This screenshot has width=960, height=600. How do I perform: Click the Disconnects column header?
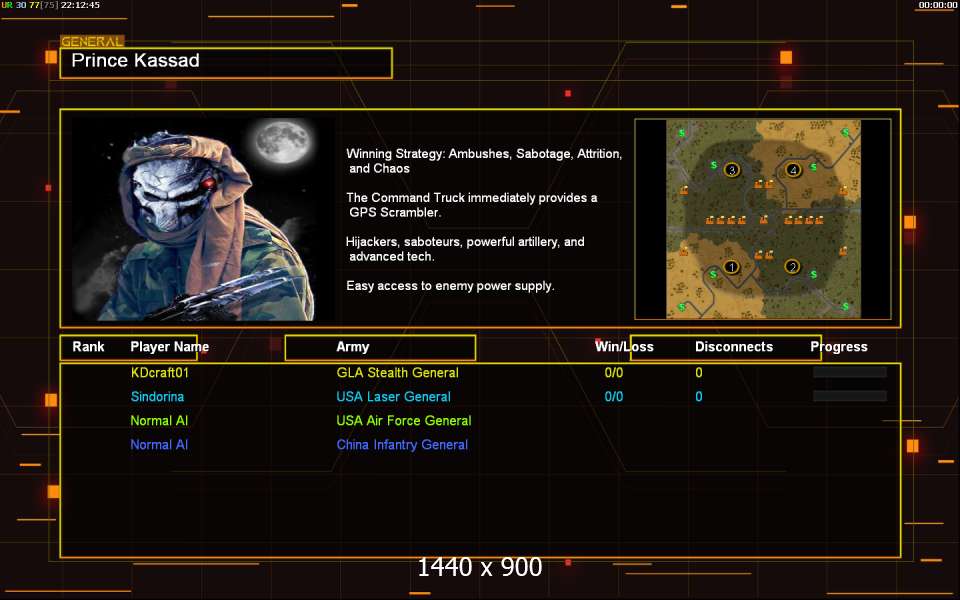tap(734, 347)
